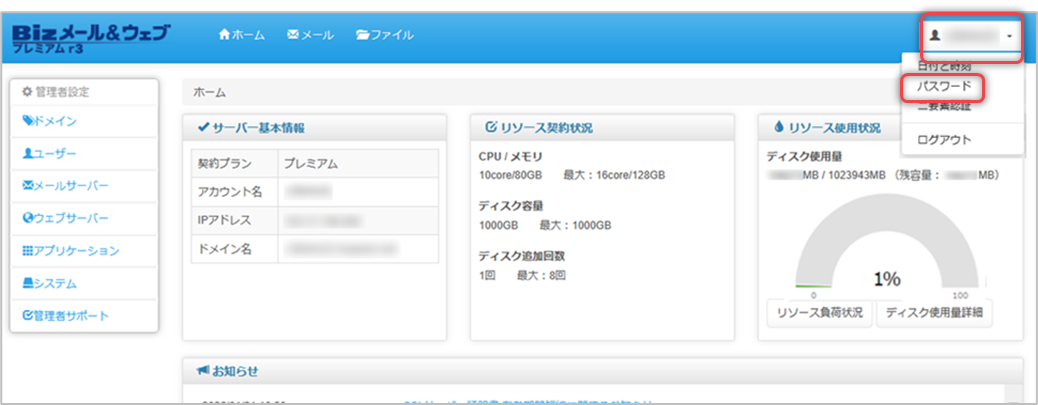
Task: Click the Bizメール&ウェブ logo
Action: [x=90, y=37]
